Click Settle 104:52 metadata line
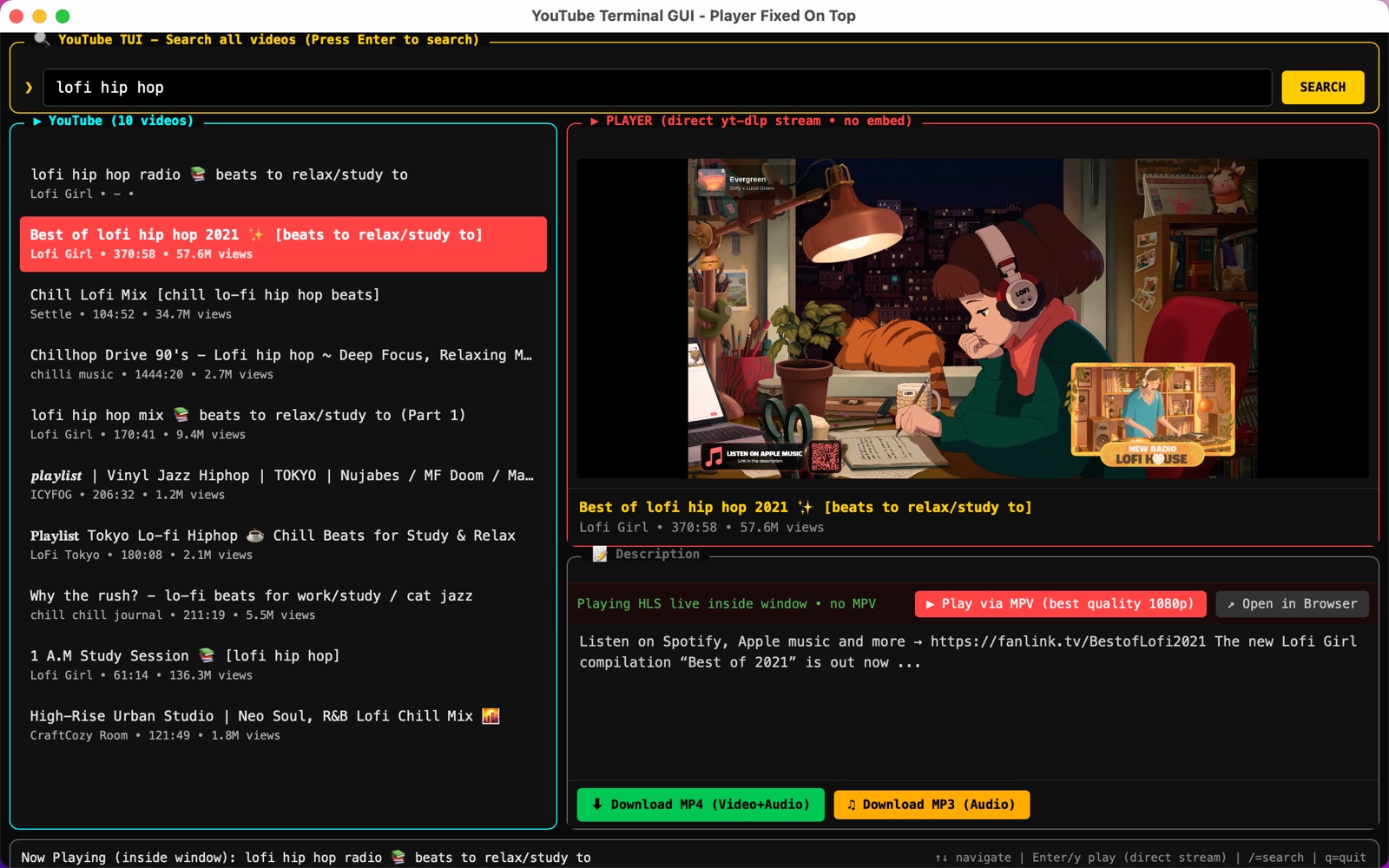Image resolution: width=1389 pixels, height=868 pixels. pyautogui.click(x=131, y=314)
